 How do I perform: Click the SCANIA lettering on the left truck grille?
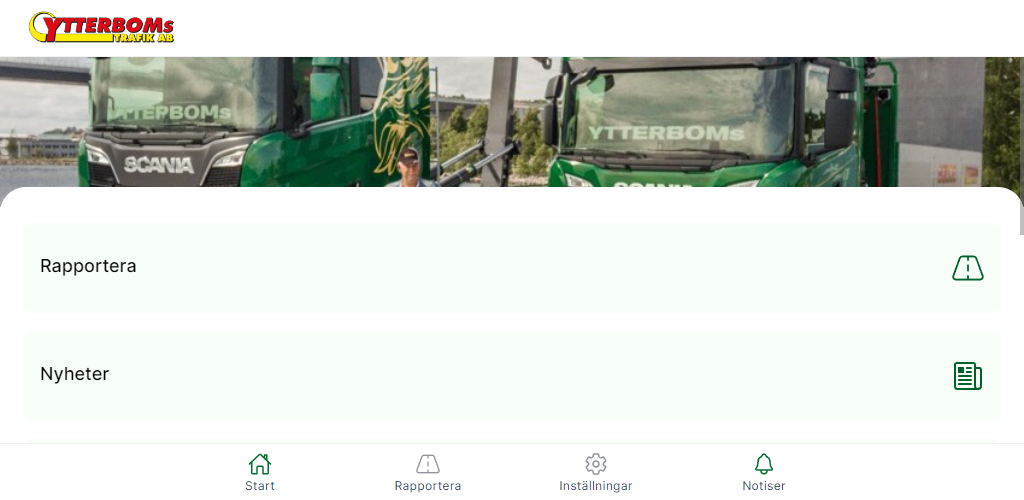click(159, 165)
